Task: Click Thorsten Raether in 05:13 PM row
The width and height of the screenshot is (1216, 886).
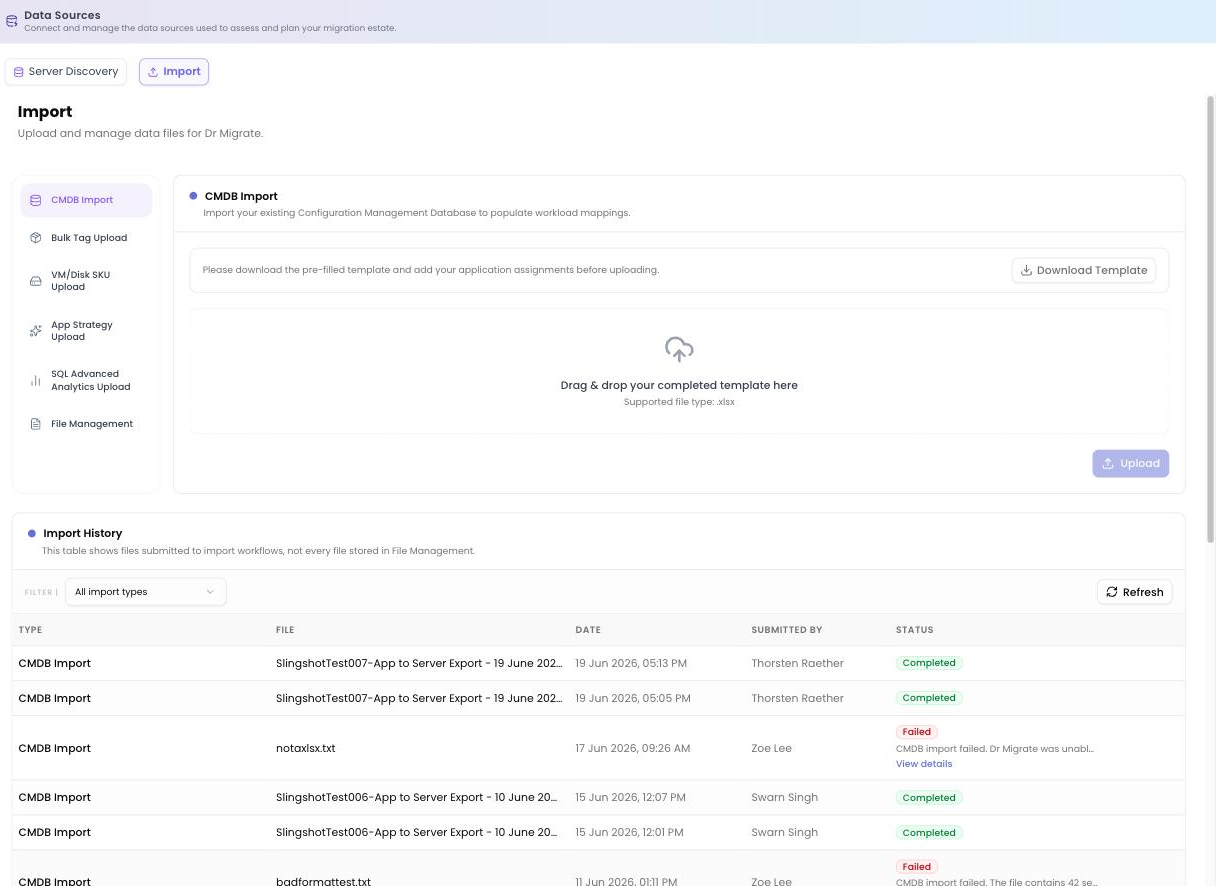Action: (798, 663)
